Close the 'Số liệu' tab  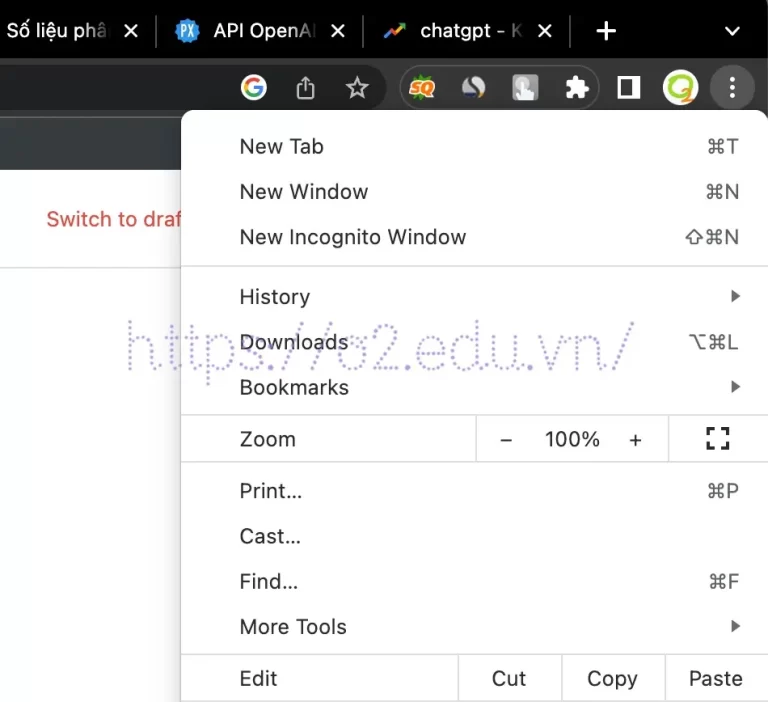click(x=131, y=31)
